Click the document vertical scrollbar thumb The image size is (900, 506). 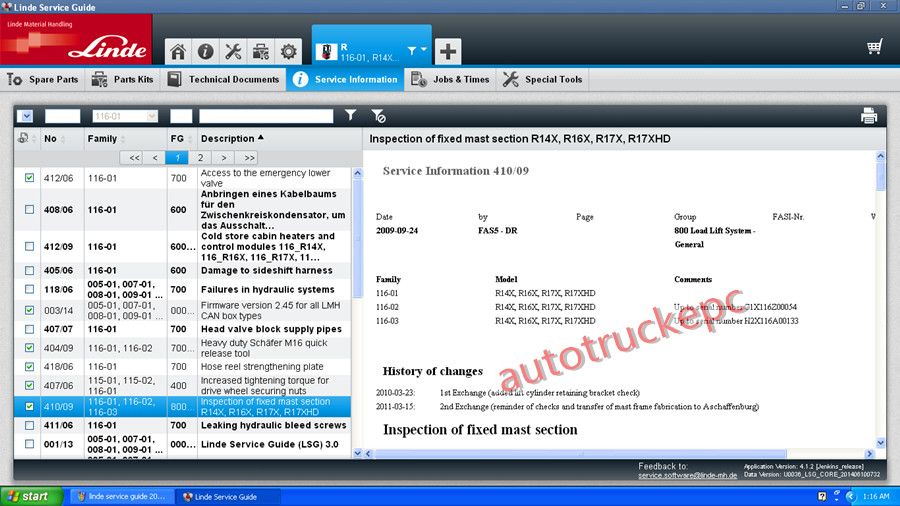tap(880, 176)
